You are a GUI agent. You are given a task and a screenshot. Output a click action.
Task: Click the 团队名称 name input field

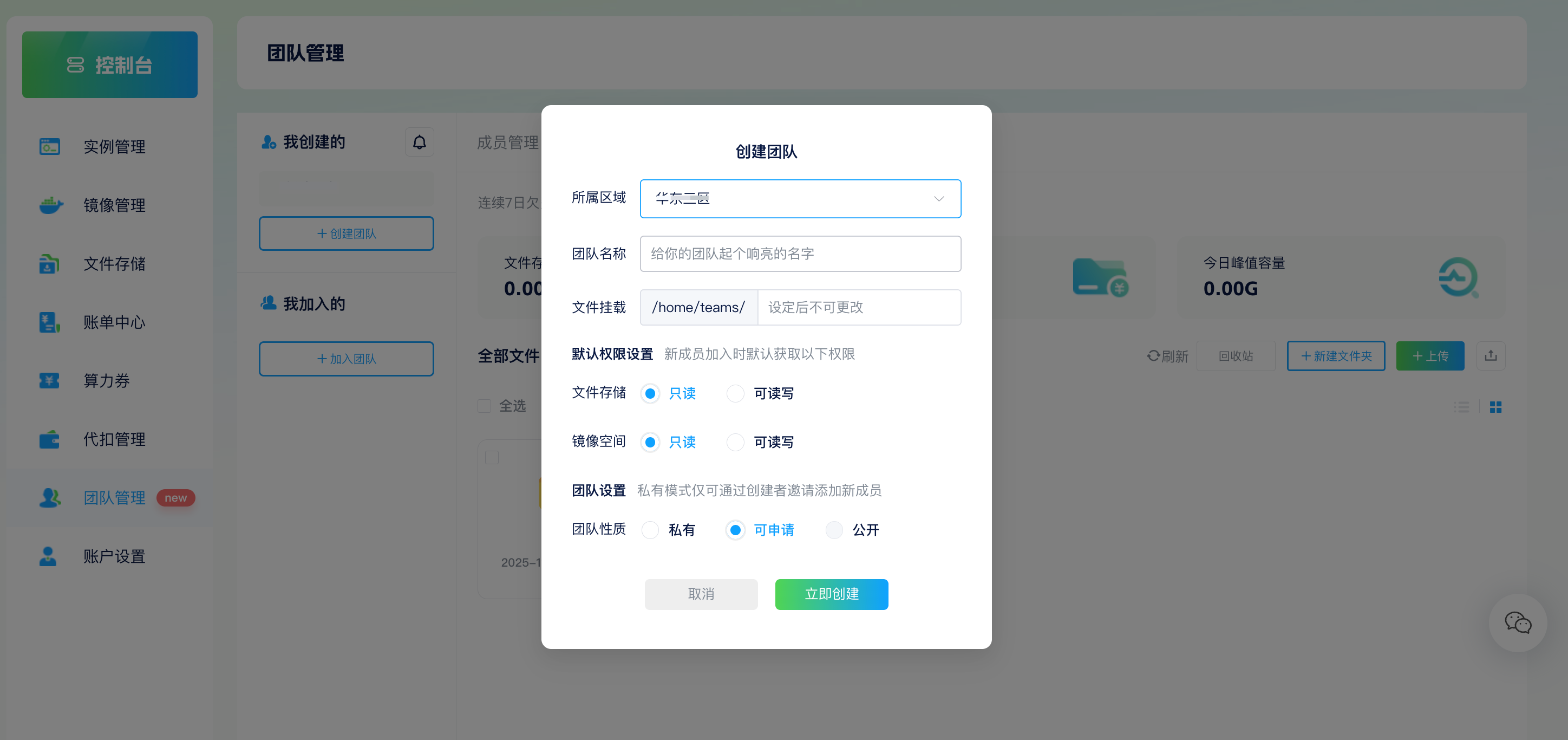point(800,254)
